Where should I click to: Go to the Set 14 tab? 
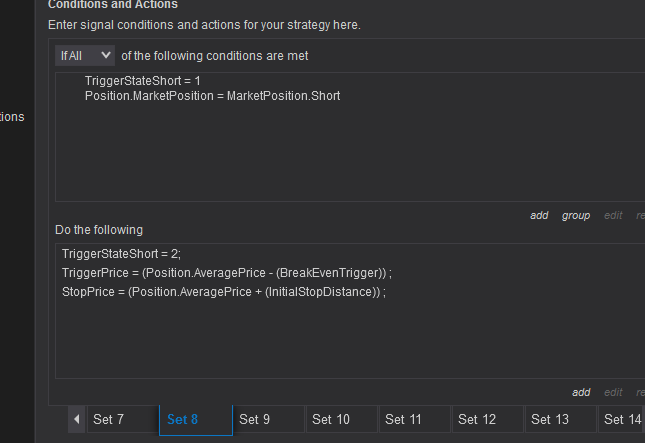(622, 420)
